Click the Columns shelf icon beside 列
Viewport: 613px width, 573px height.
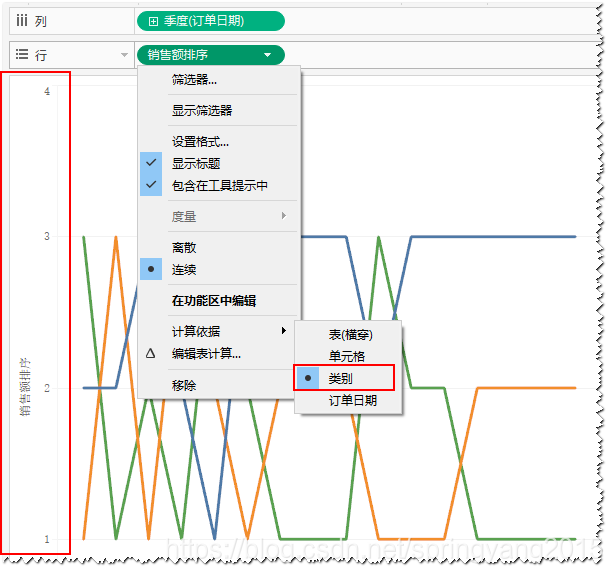pyautogui.click(x=22, y=20)
